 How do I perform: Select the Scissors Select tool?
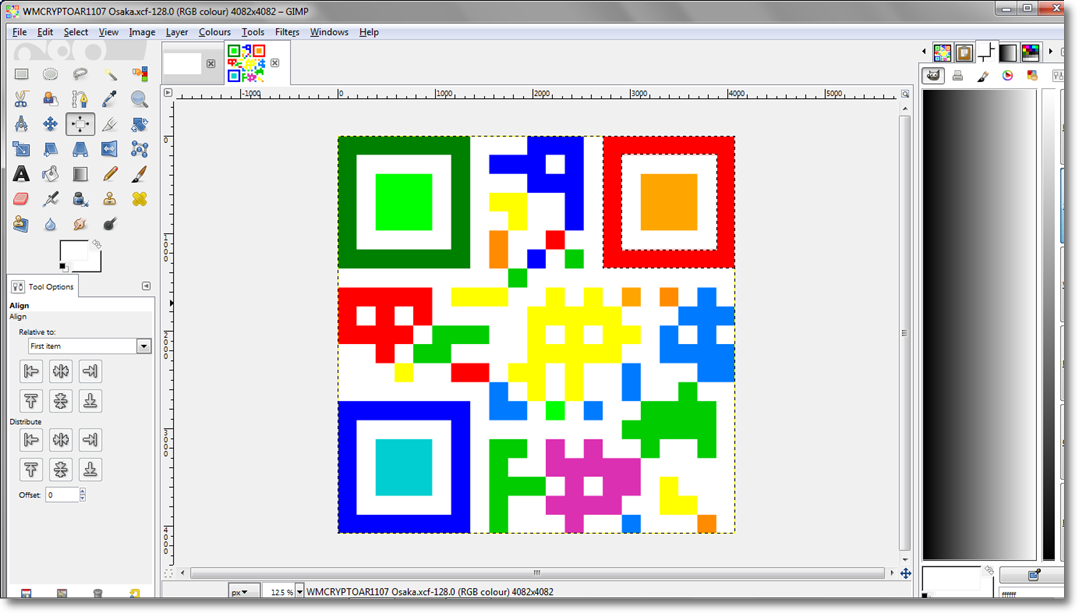(21, 99)
